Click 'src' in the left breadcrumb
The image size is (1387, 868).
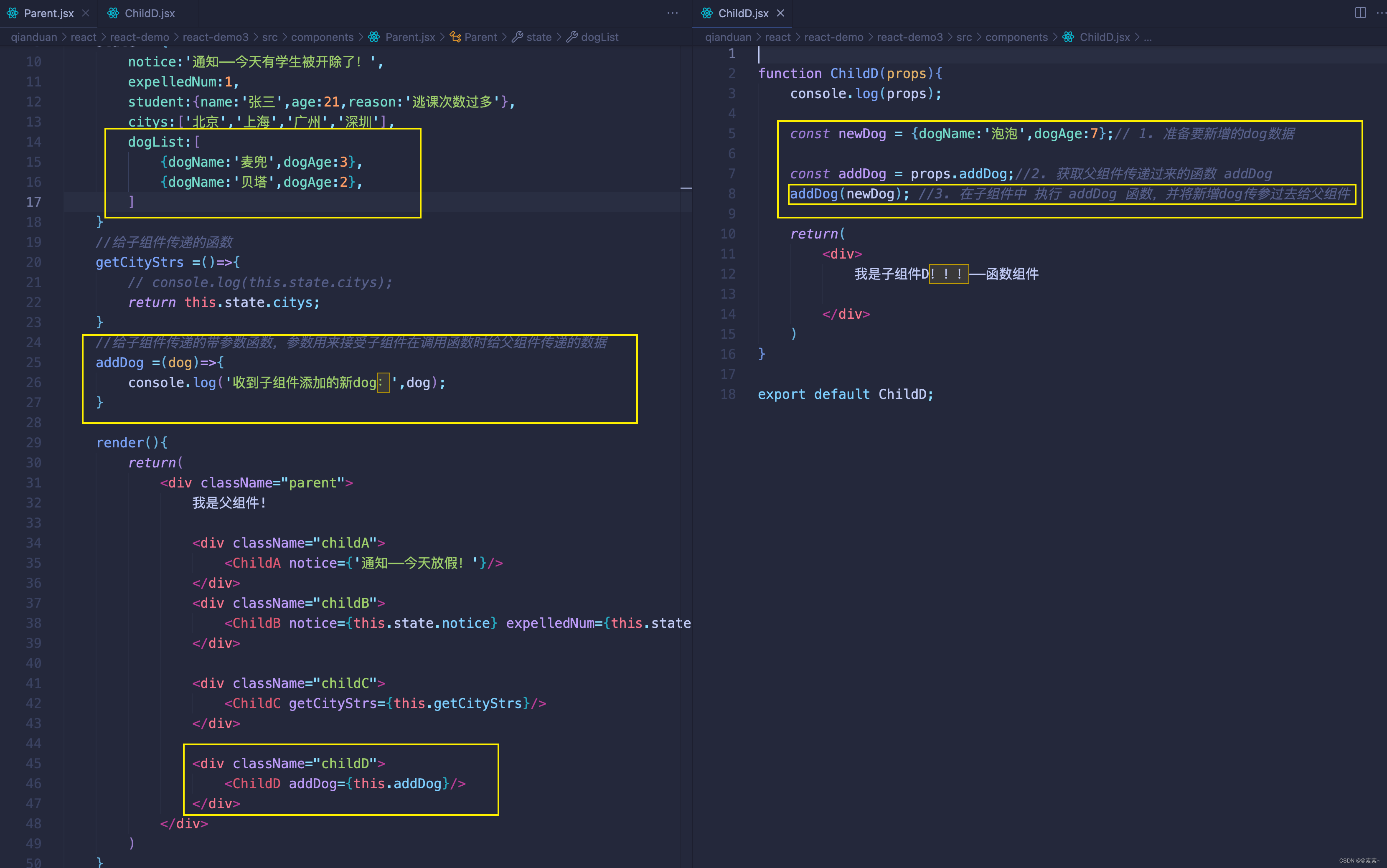[x=270, y=37]
